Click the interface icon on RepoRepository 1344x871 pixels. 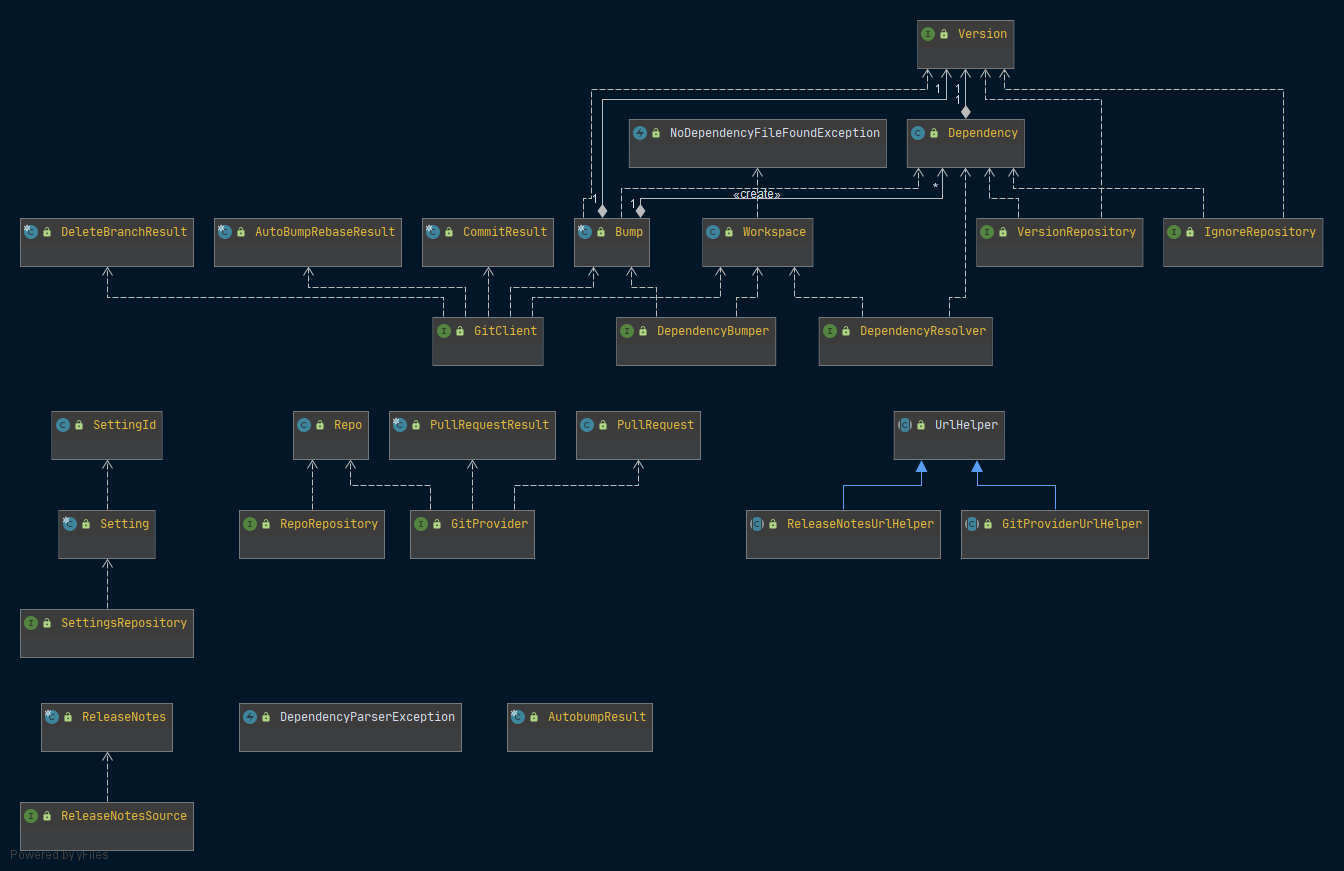[x=250, y=524]
